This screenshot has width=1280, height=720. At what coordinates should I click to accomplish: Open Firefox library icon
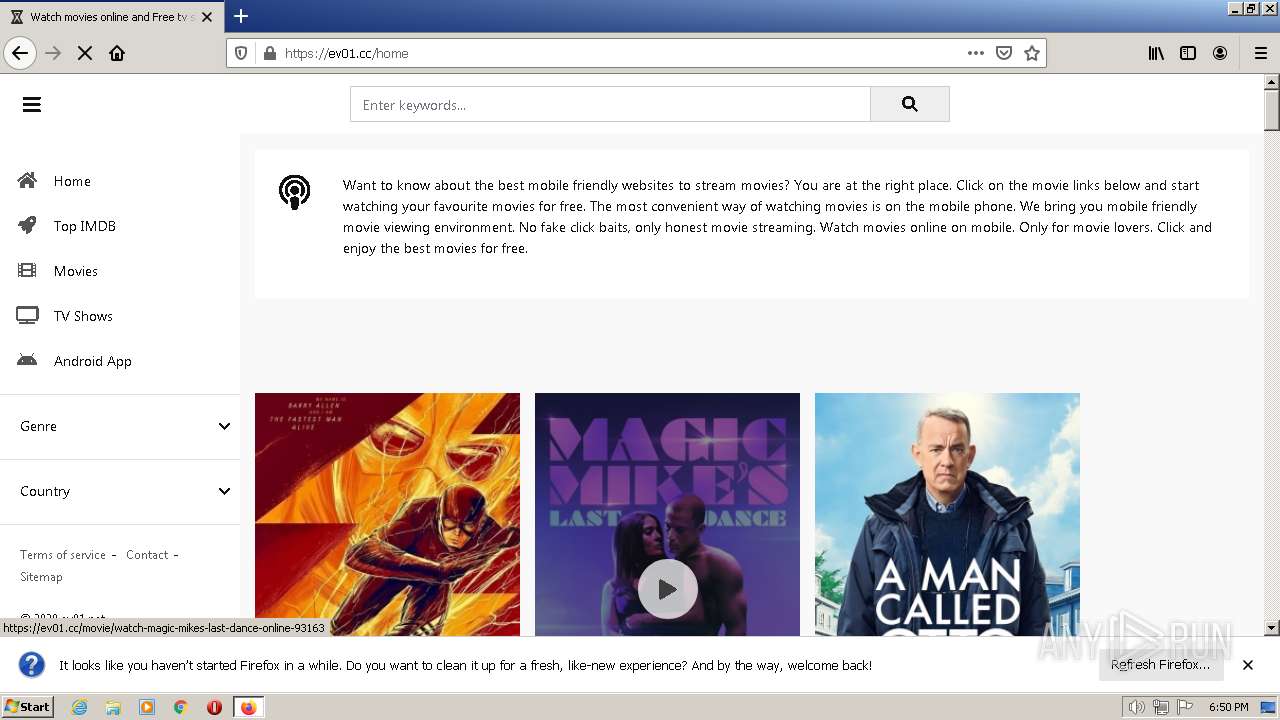(1156, 53)
